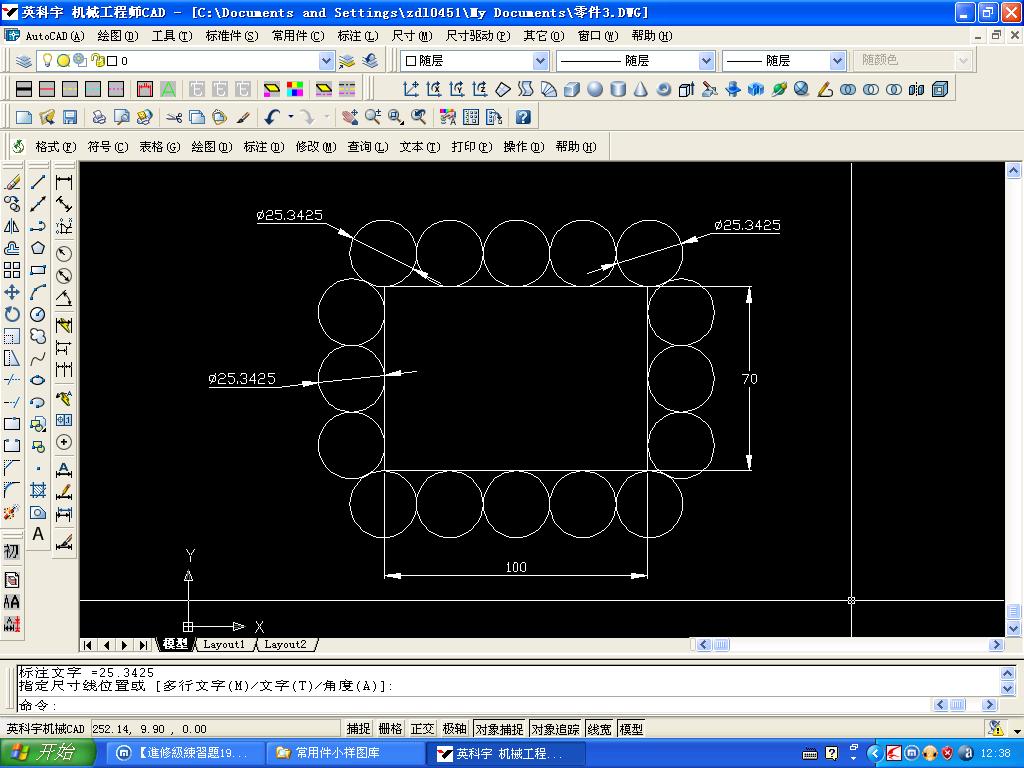Viewport: 1024px width, 768px height.
Task: Select the Arc drawing tool
Action: click(x=38, y=292)
